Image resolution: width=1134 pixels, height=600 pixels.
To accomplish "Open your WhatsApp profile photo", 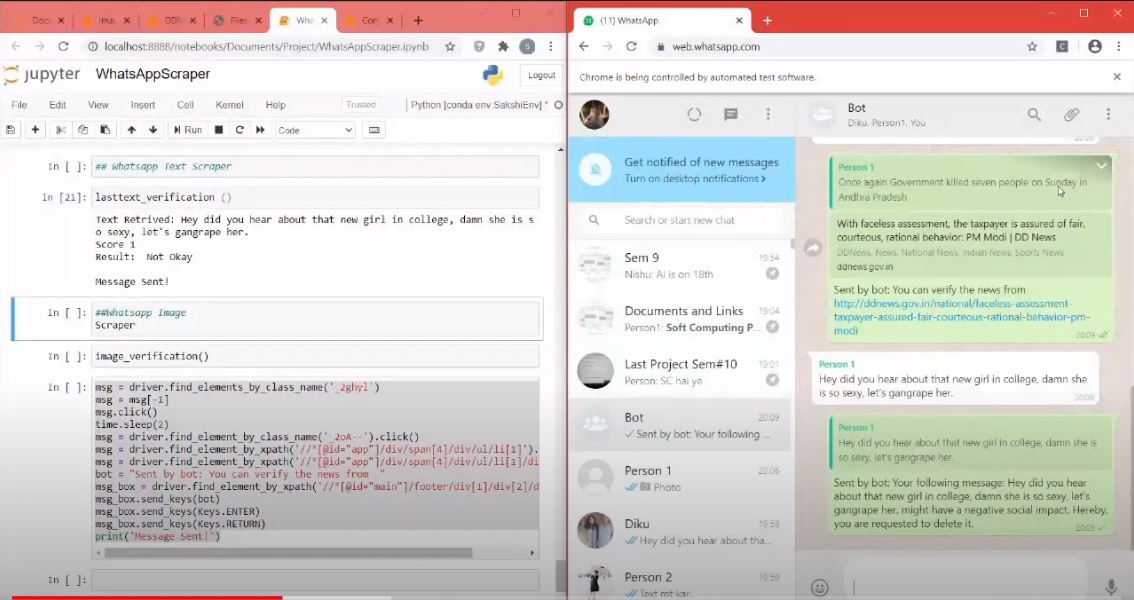I will [594, 114].
